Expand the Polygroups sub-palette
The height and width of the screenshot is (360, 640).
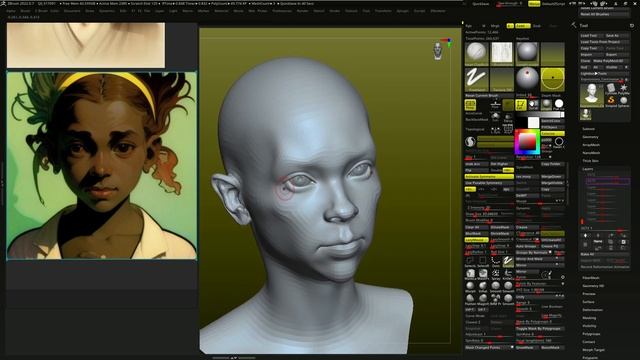(x=591, y=334)
